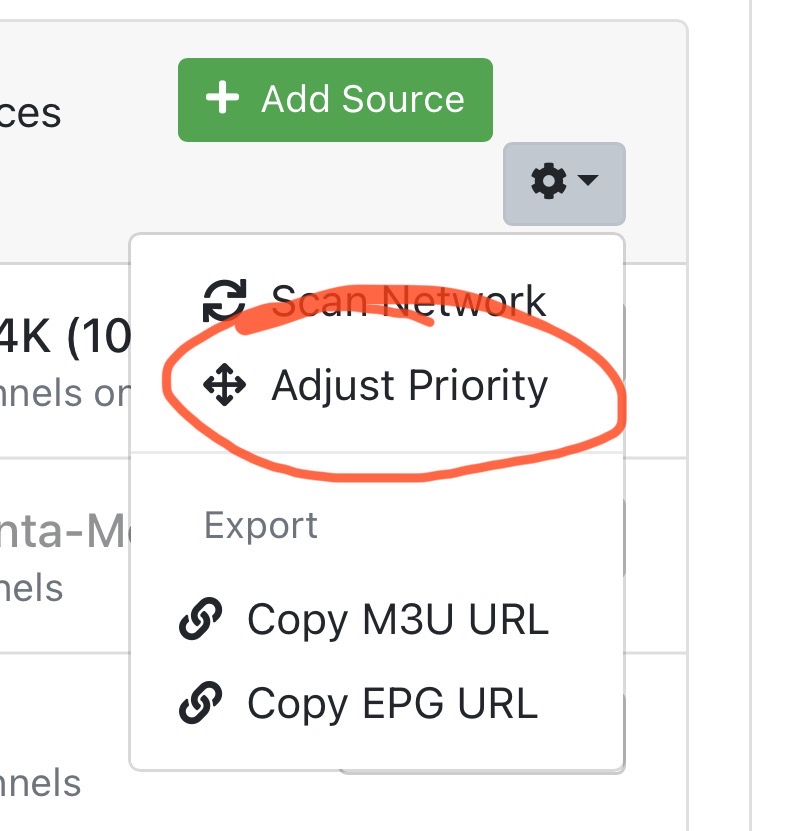The height and width of the screenshot is (831, 797).
Task: Click the bottom row's channels subtitle
Action: click(40, 782)
